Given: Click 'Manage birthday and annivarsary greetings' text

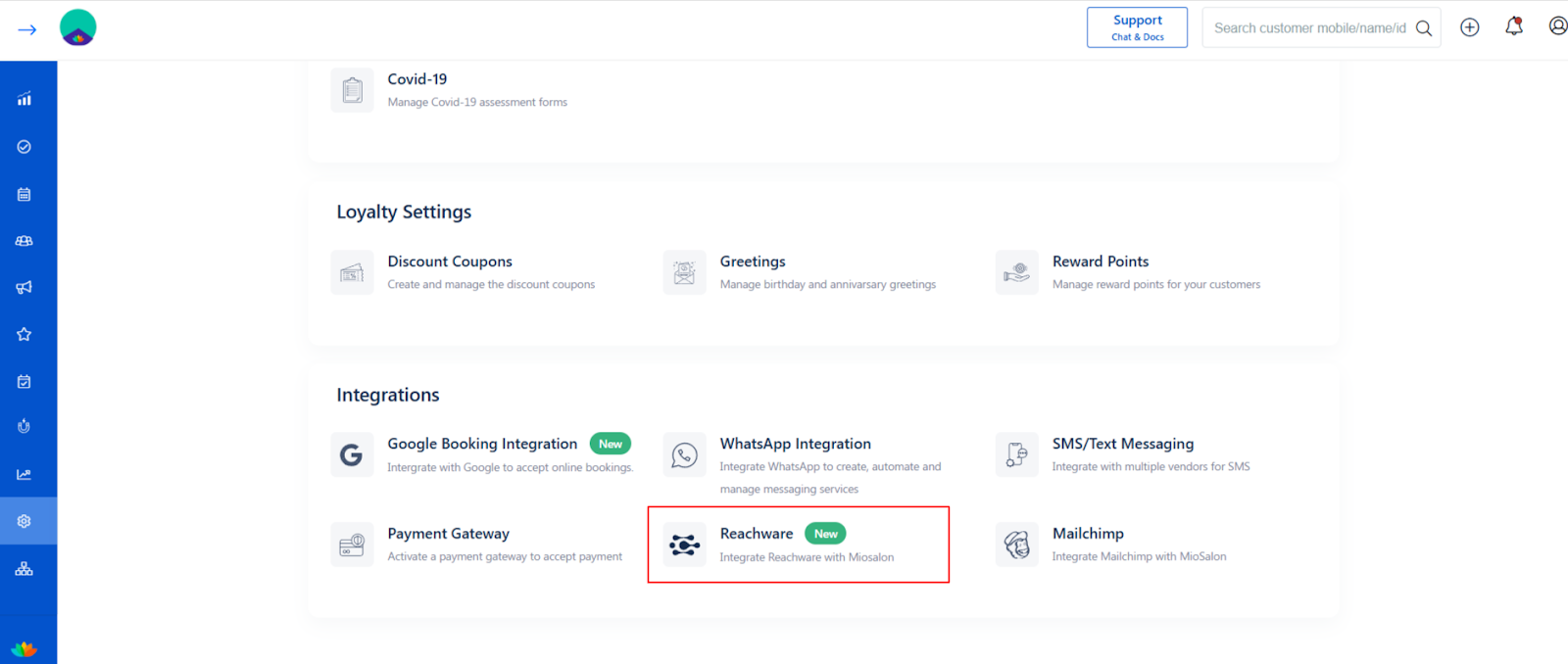Looking at the screenshot, I should [x=828, y=284].
